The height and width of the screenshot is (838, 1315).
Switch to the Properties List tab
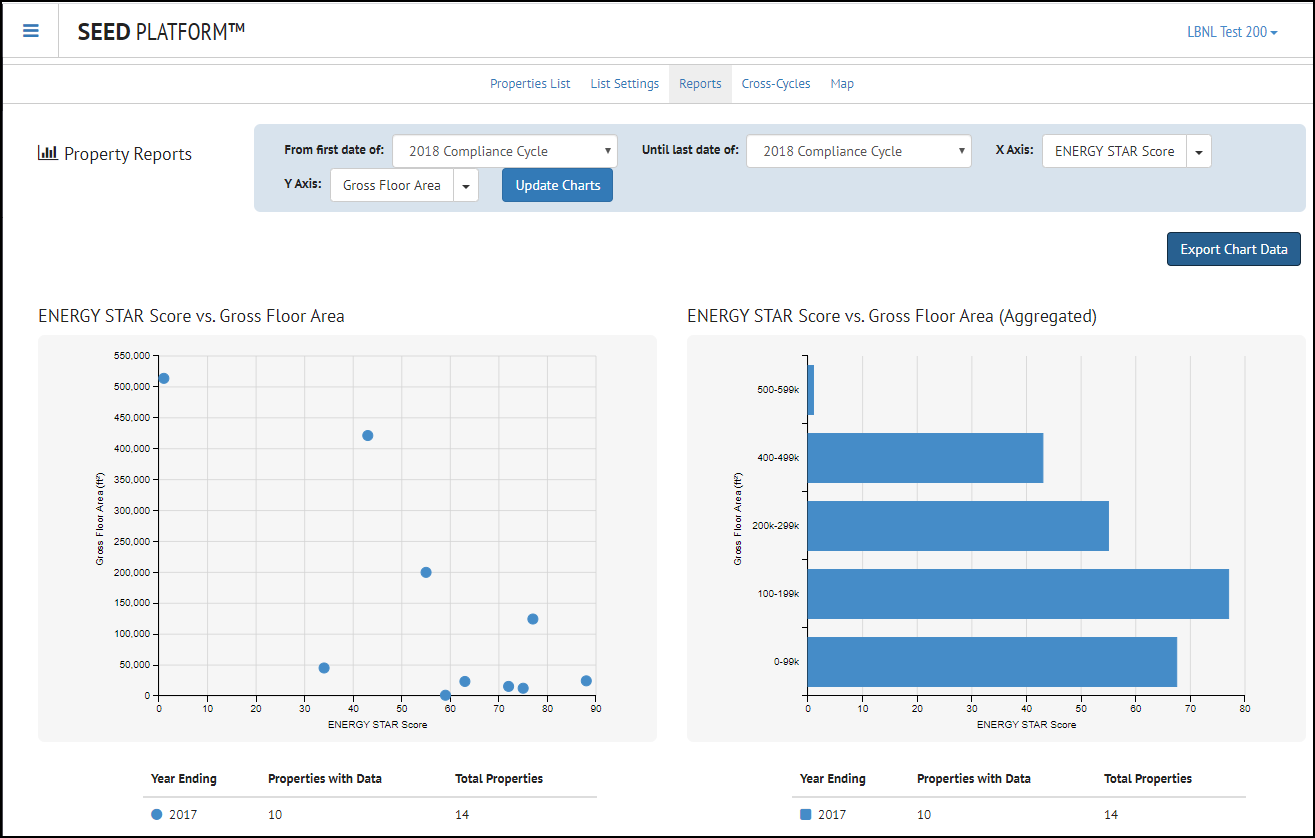coord(530,84)
